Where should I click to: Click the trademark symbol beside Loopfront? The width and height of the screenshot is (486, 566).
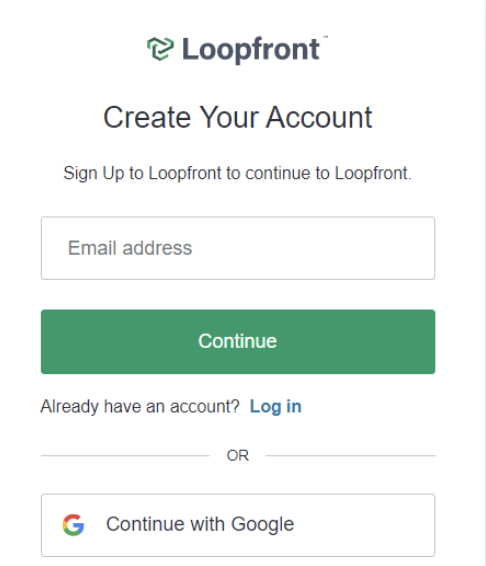pyautogui.click(x=325, y=36)
